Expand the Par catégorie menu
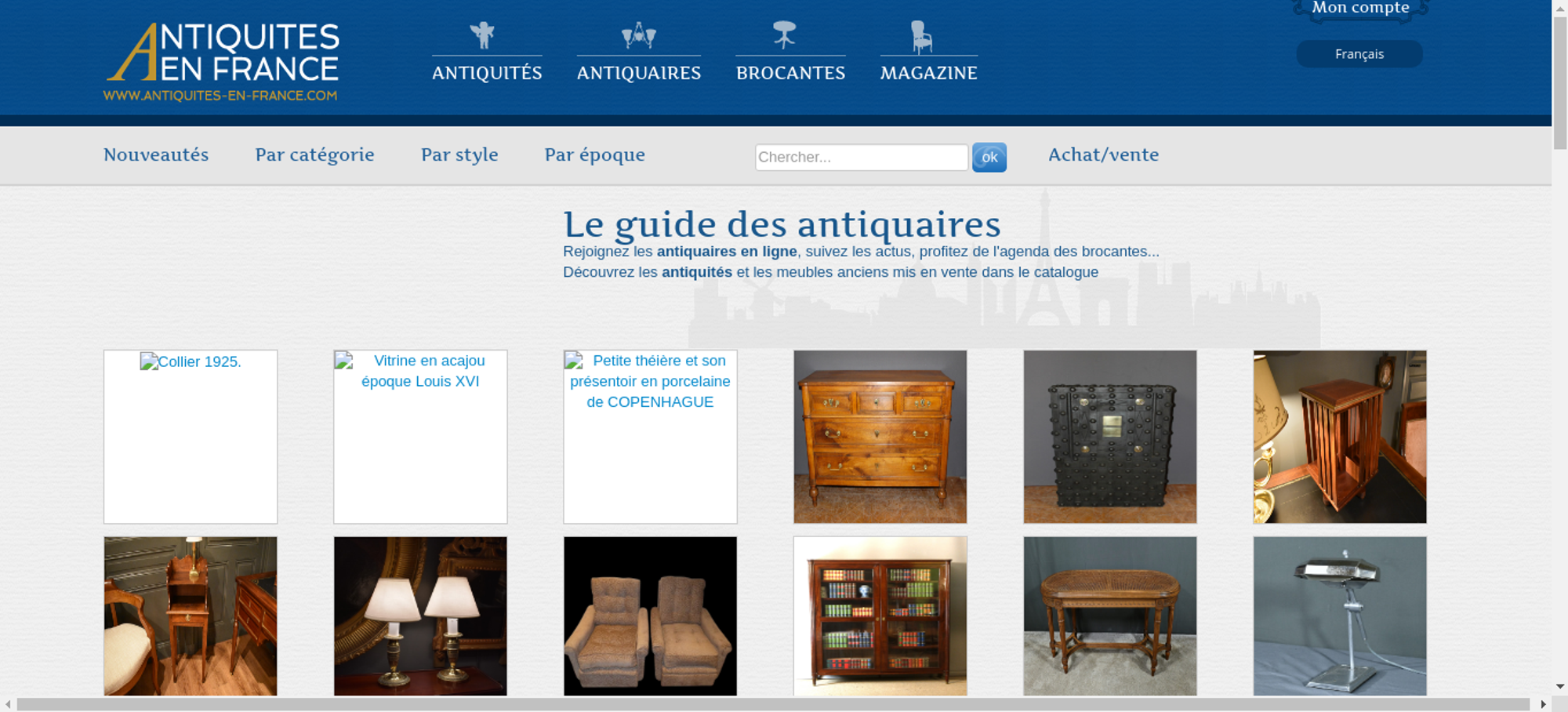This screenshot has height=712, width=1568. tap(314, 155)
